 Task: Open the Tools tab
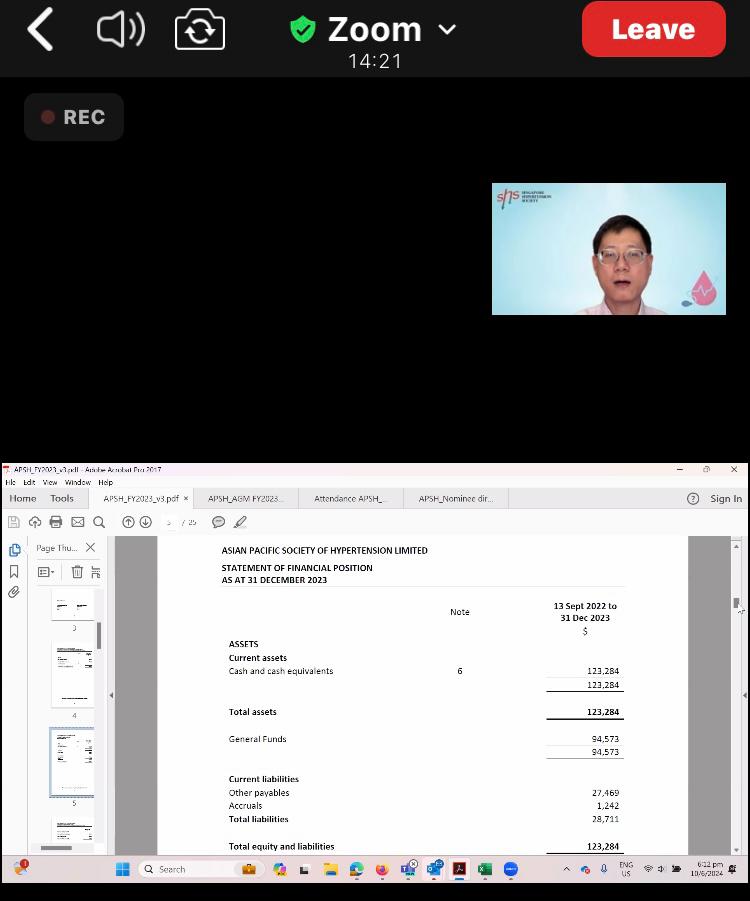pos(62,498)
